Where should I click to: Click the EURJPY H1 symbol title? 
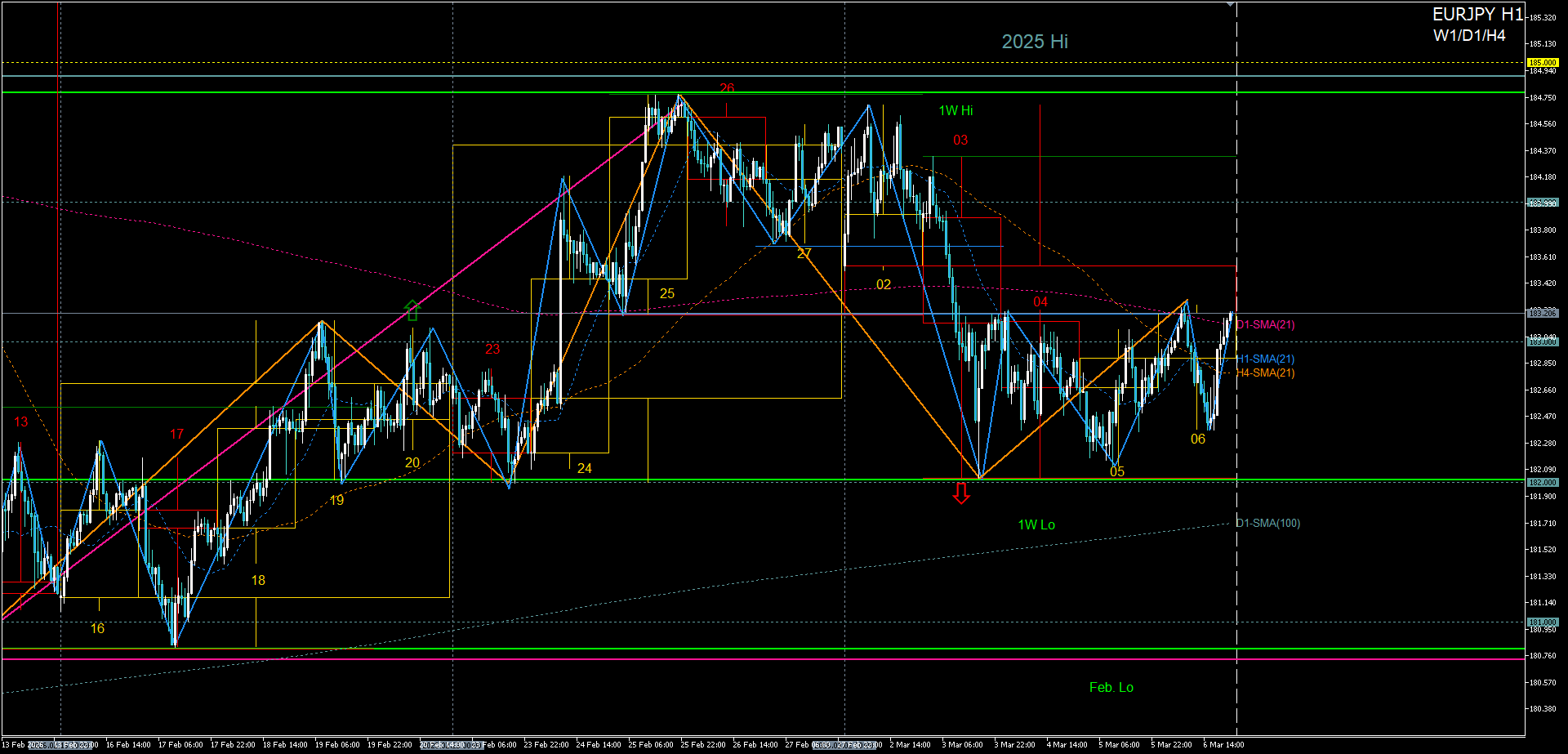1477,15
